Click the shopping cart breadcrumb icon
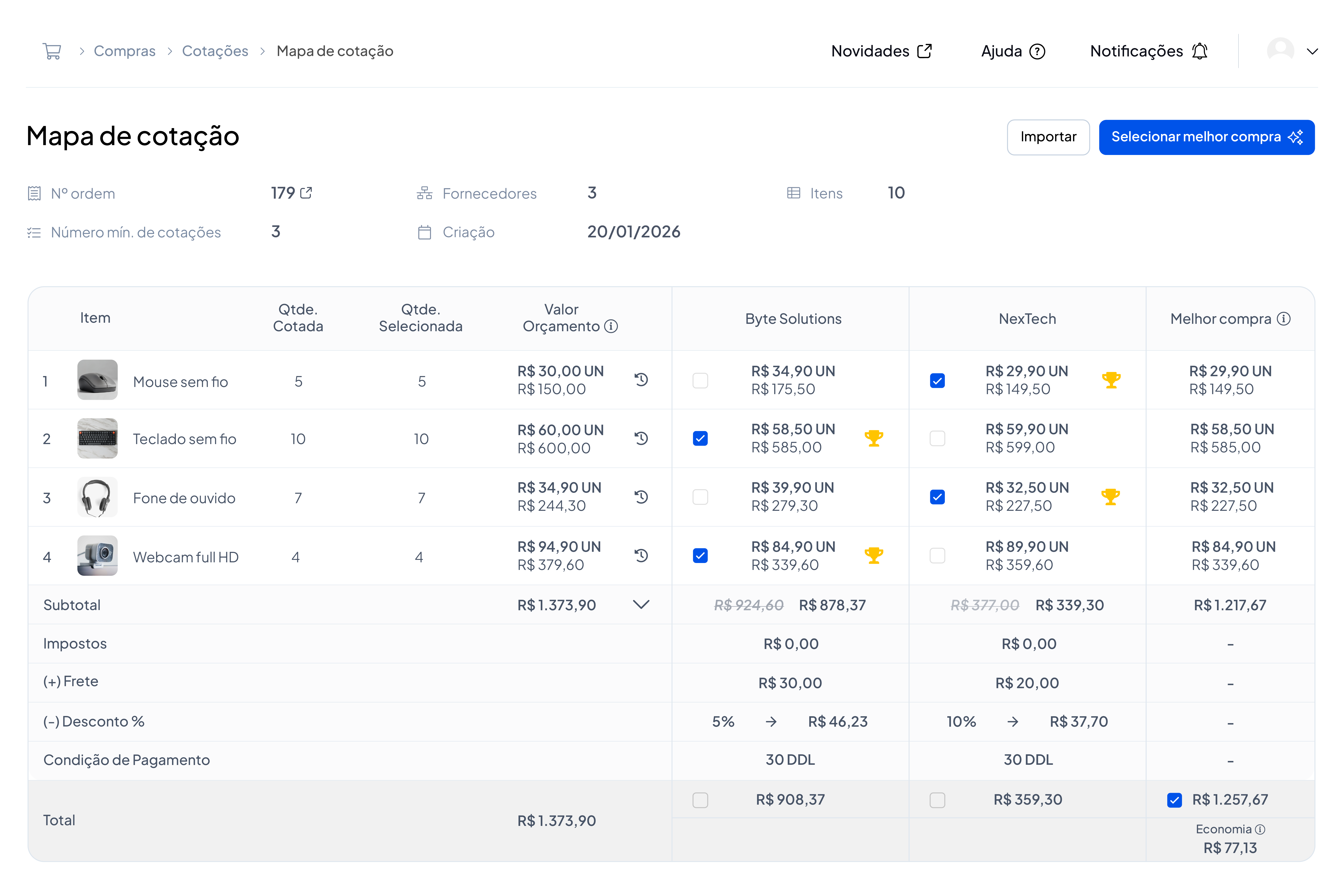 click(x=52, y=51)
